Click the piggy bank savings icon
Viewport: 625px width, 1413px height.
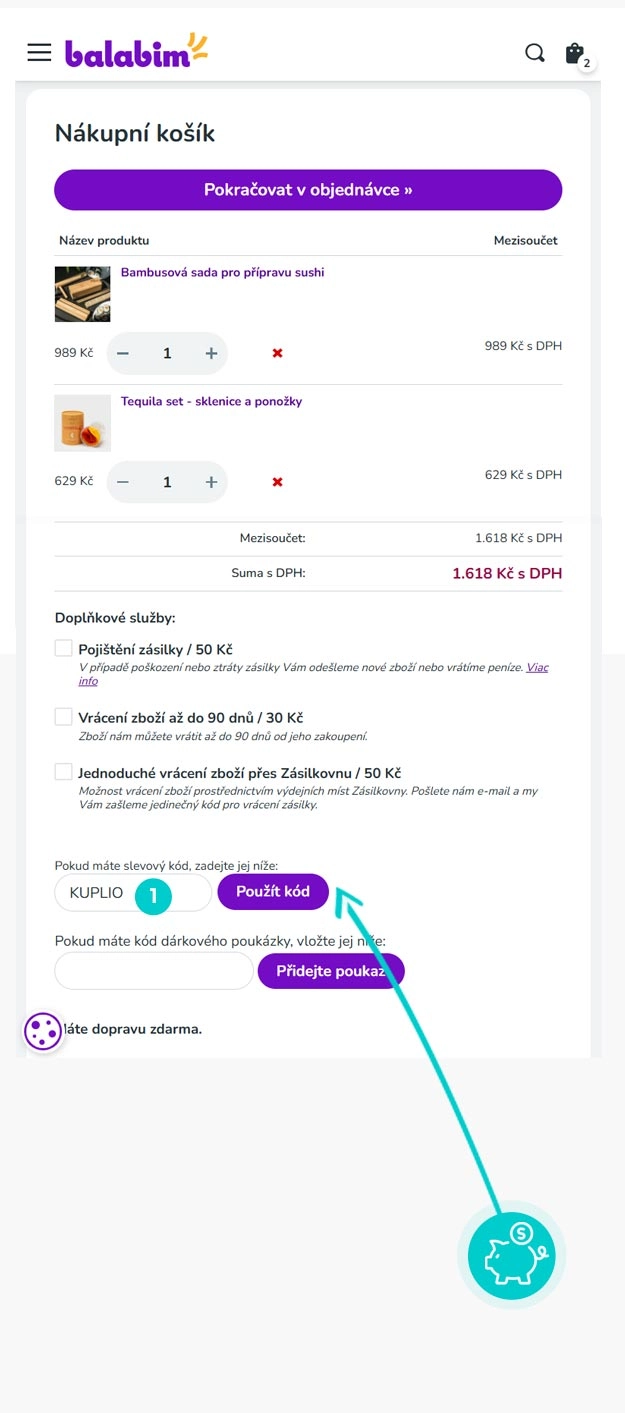512,1255
